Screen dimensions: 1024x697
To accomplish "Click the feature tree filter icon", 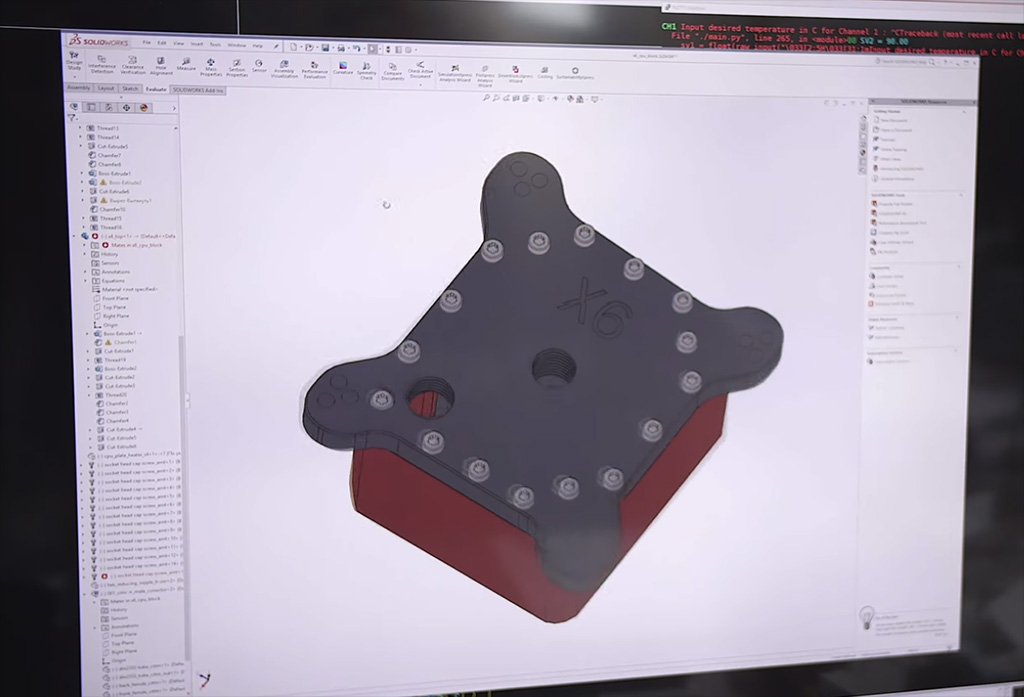I will [72, 118].
